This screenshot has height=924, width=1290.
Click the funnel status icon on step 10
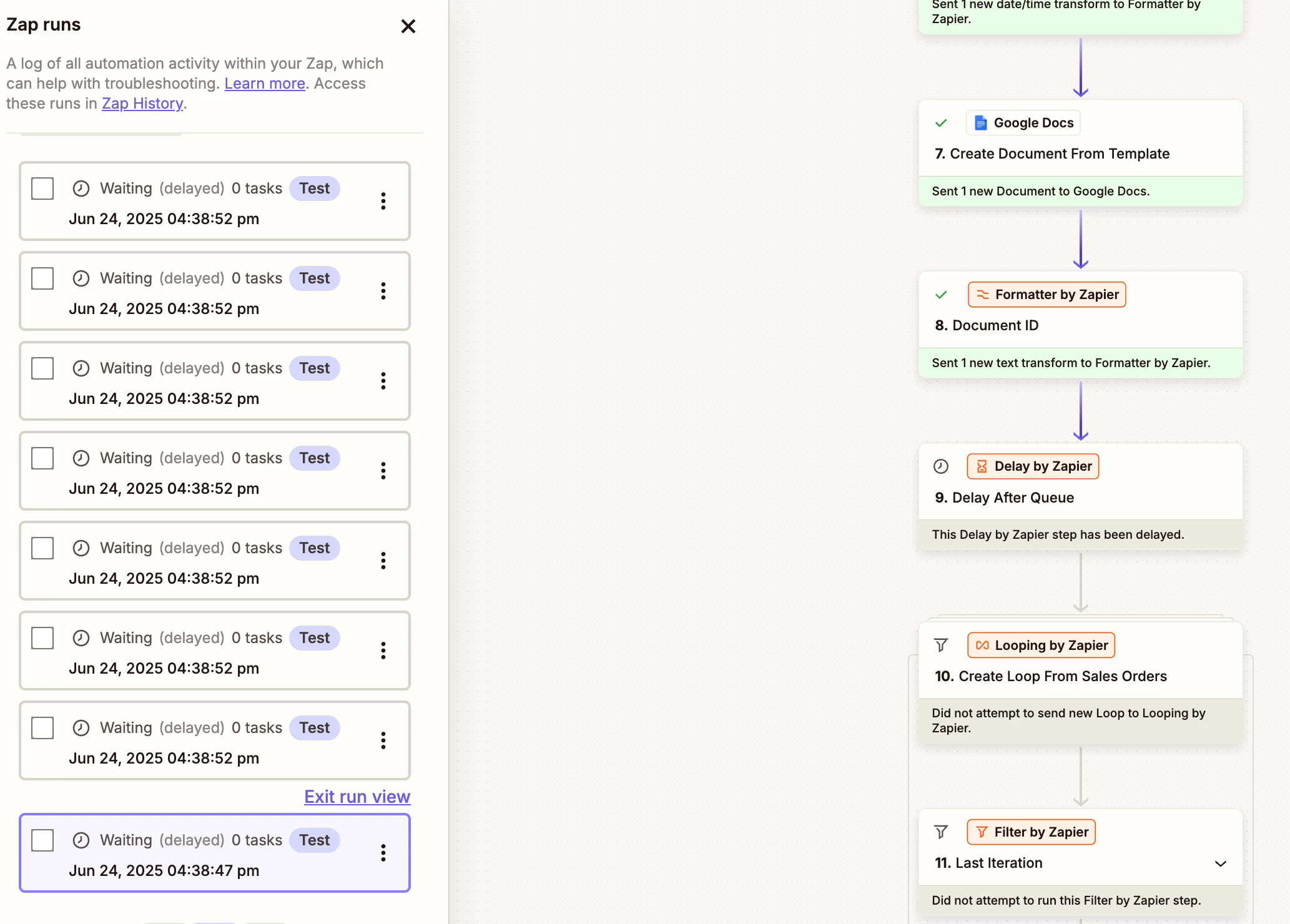[x=941, y=646]
